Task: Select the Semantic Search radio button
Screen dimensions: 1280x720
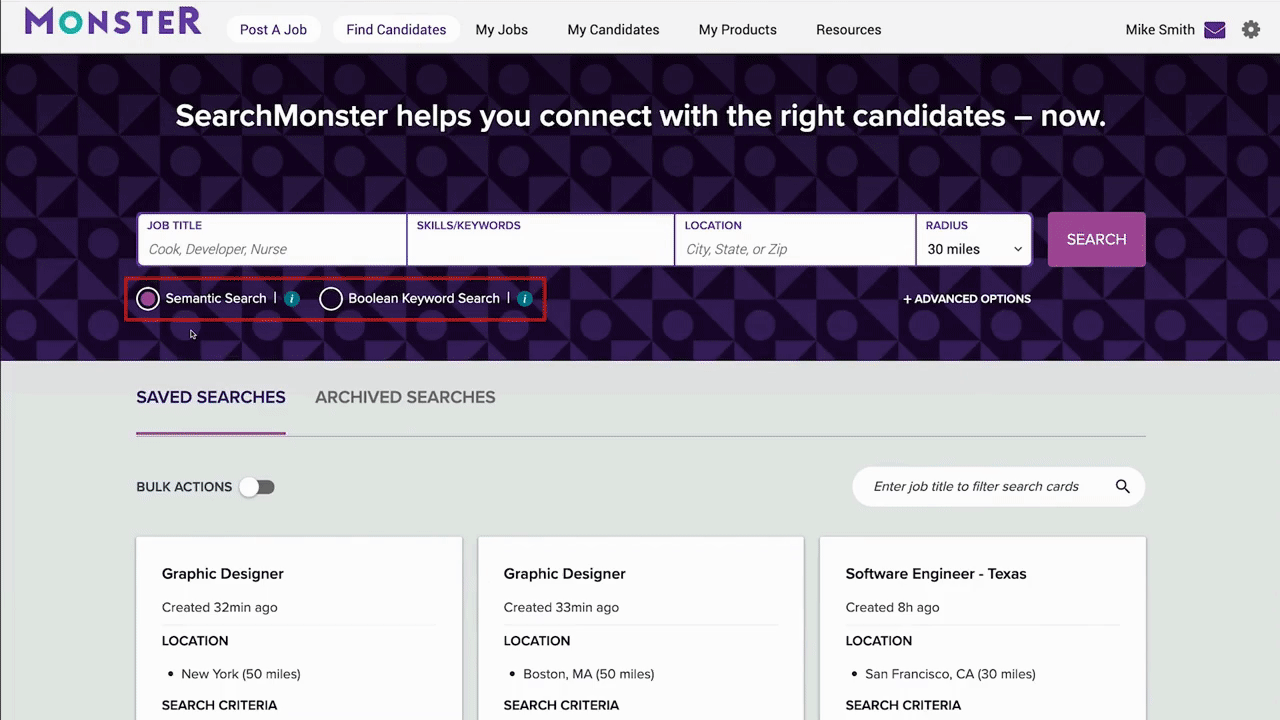Action: pos(148,299)
